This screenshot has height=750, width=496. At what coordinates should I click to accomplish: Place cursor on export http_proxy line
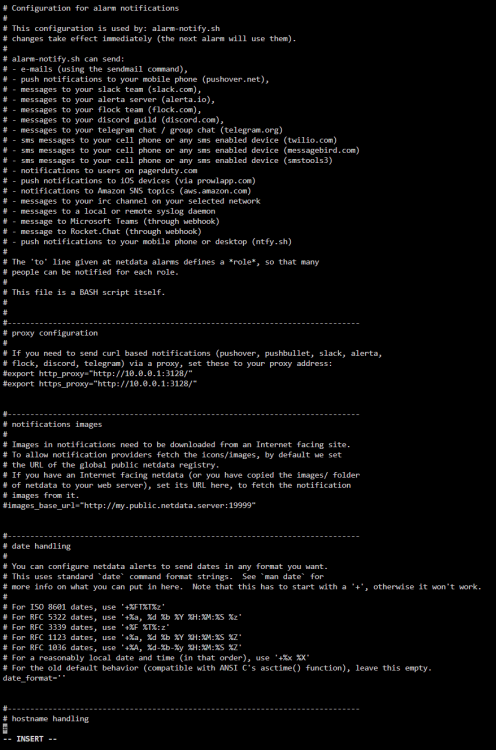tap(98, 373)
